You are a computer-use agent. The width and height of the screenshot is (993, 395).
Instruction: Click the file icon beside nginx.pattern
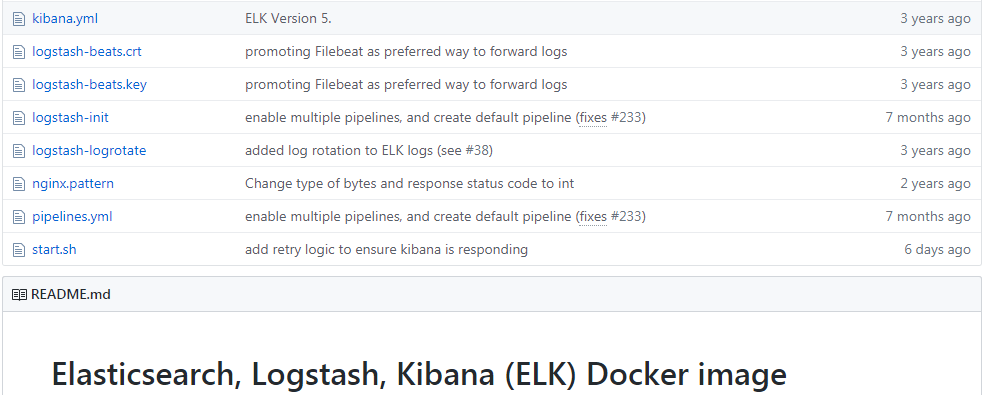(19, 184)
